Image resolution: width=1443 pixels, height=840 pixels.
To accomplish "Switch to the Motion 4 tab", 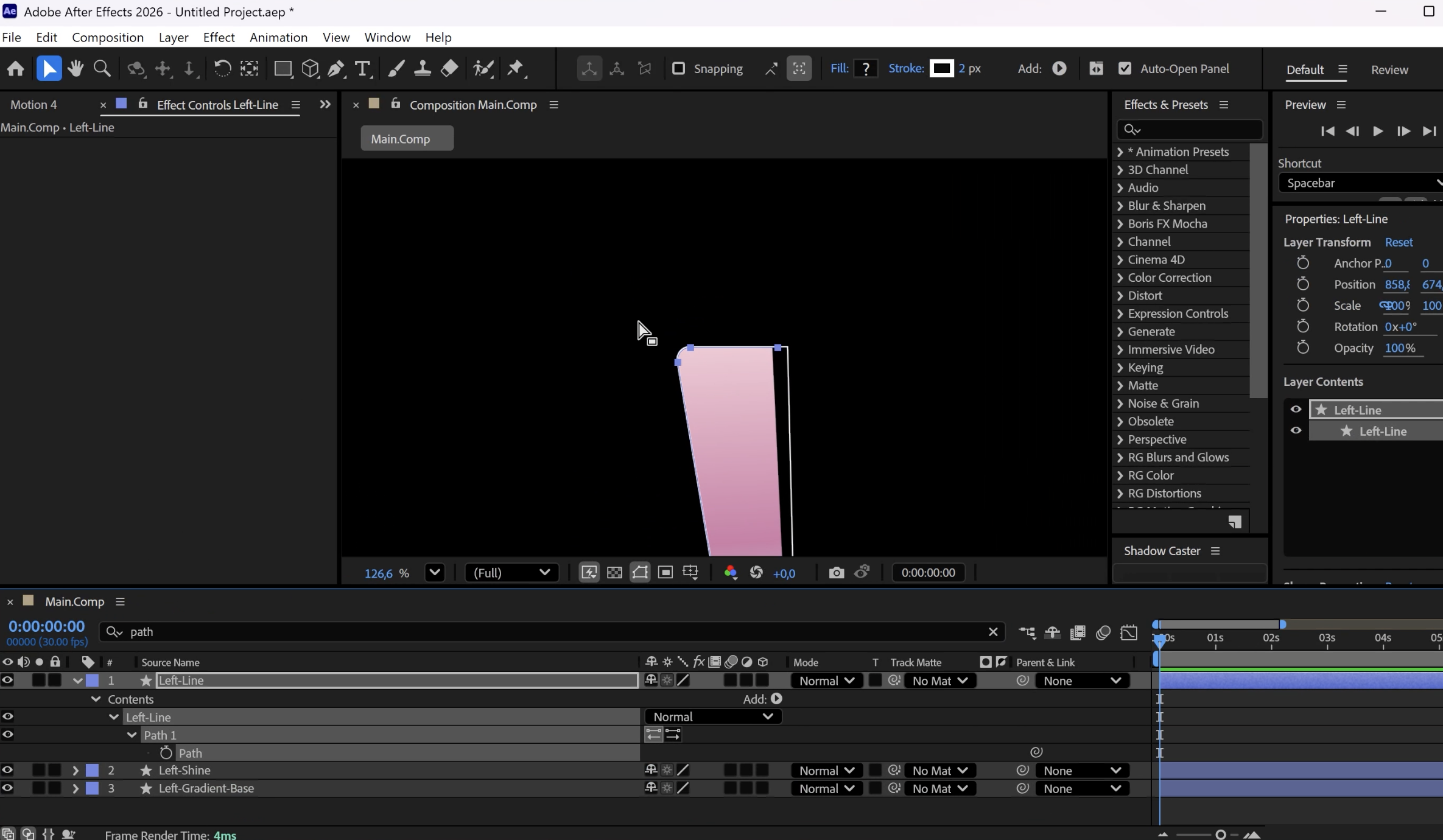I will pos(34,105).
